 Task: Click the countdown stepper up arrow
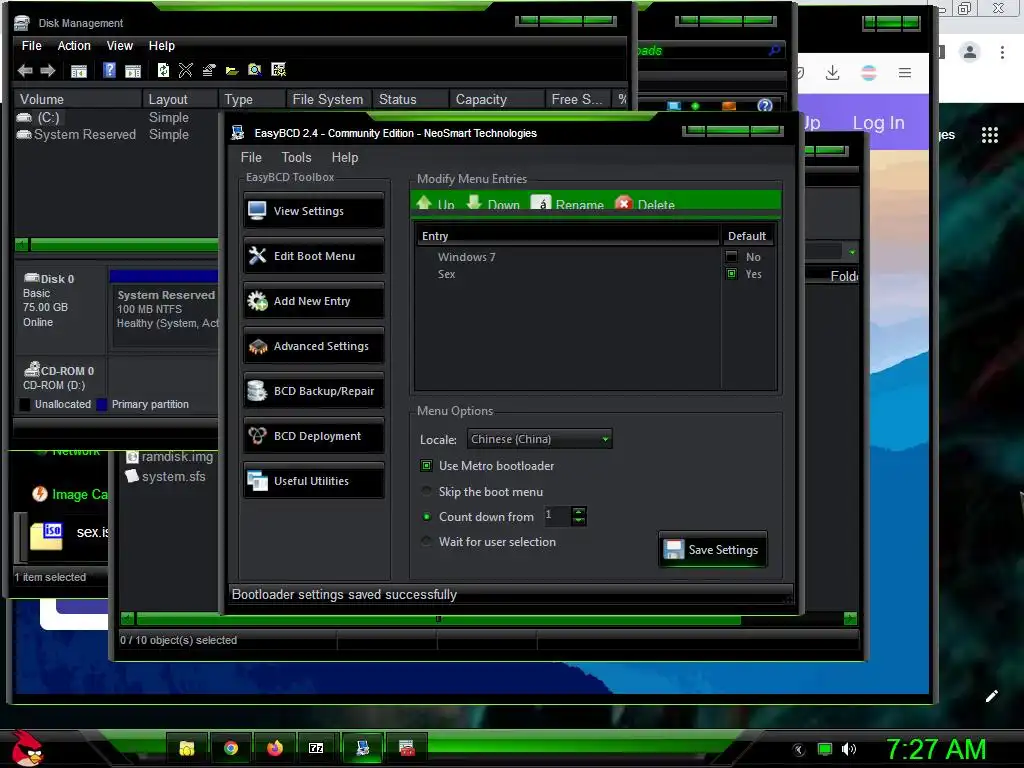pos(579,512)
